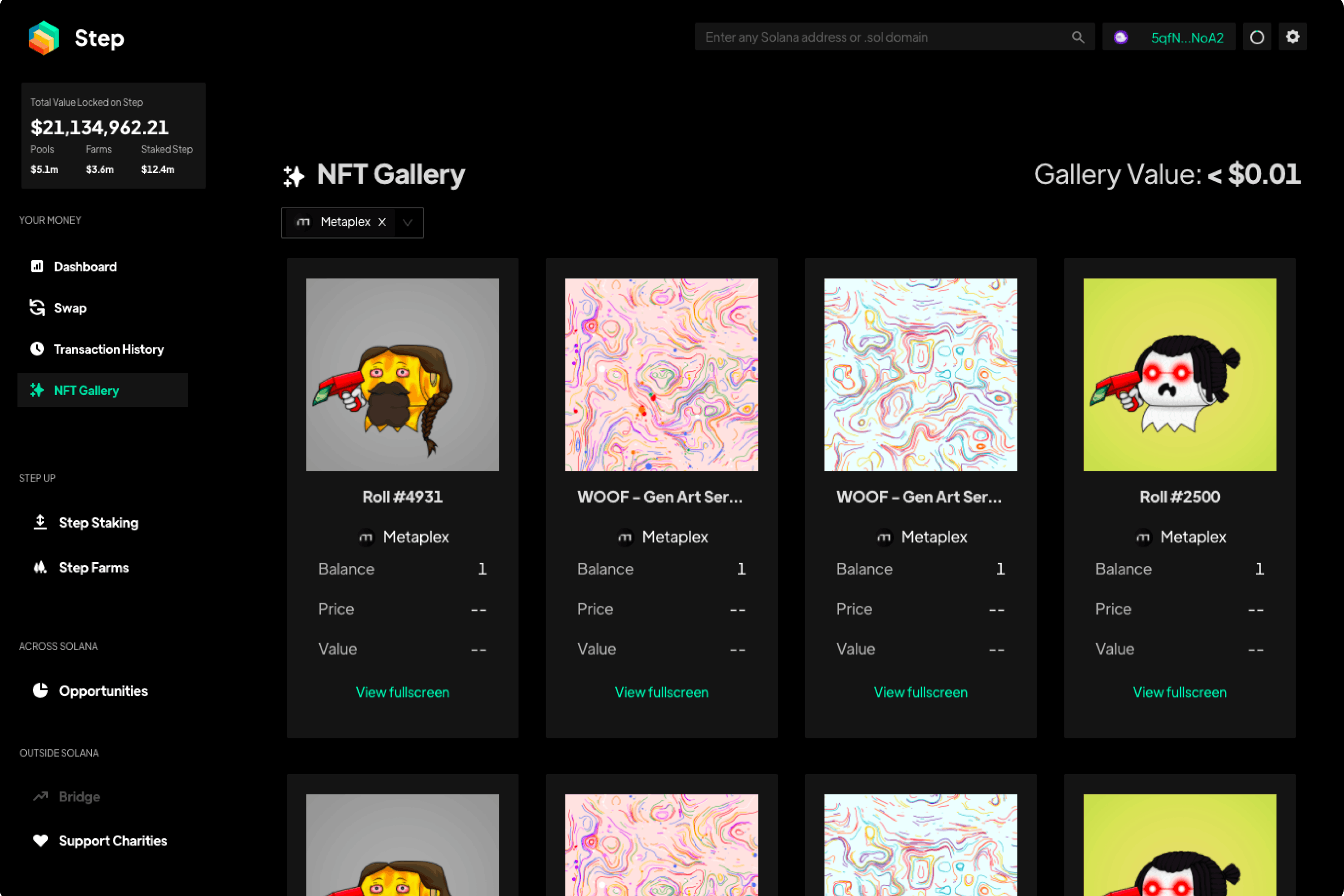Viewport: 1344px width, 896px height.
Task: Click the blue-white WOOF Gen Art image
Action: tap(921, 374)
